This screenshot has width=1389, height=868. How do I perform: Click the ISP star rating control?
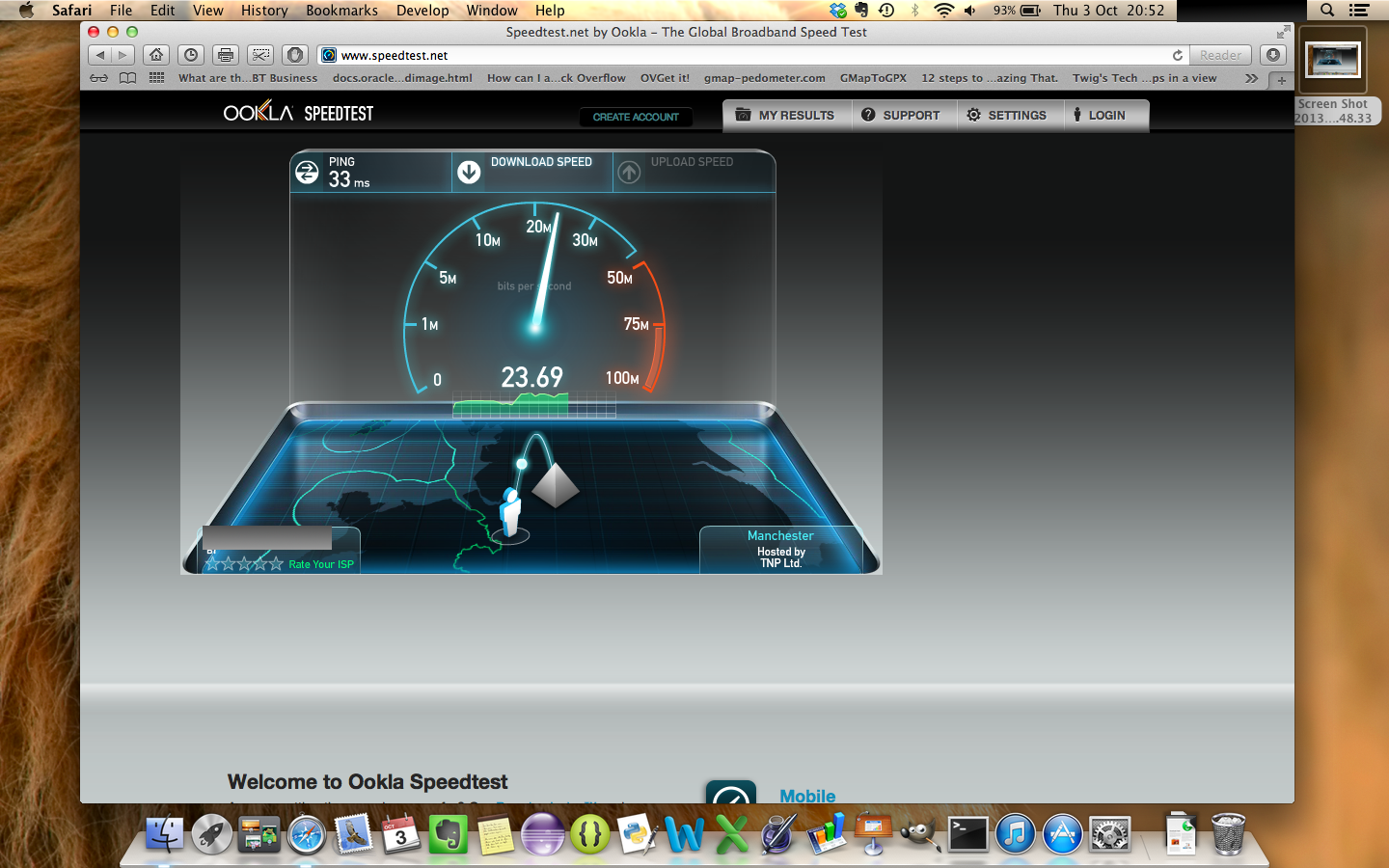point(244,564)
